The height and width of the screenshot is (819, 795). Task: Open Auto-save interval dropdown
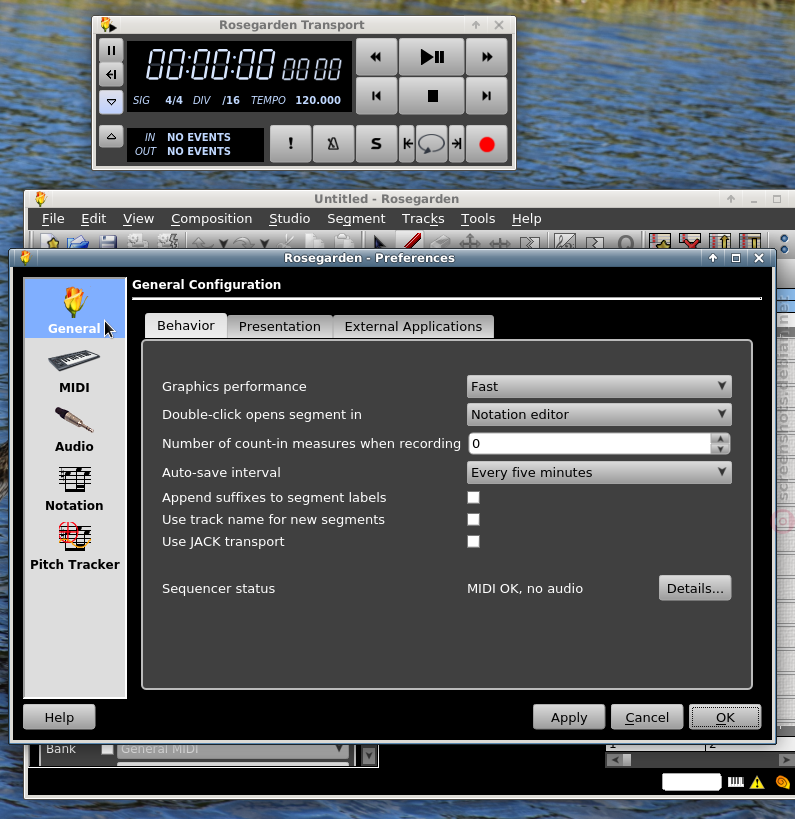point(599,472)
